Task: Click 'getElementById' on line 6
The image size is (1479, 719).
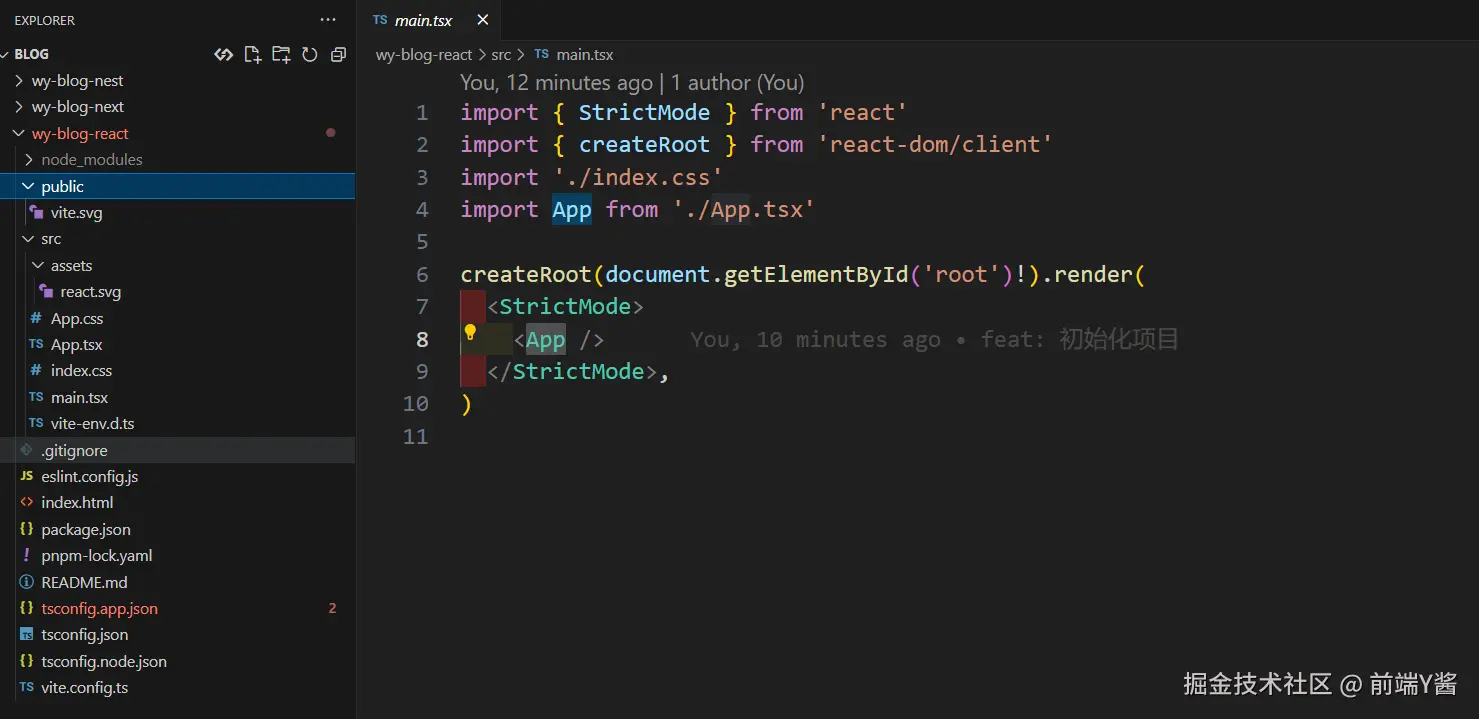Action: [815, 274]
